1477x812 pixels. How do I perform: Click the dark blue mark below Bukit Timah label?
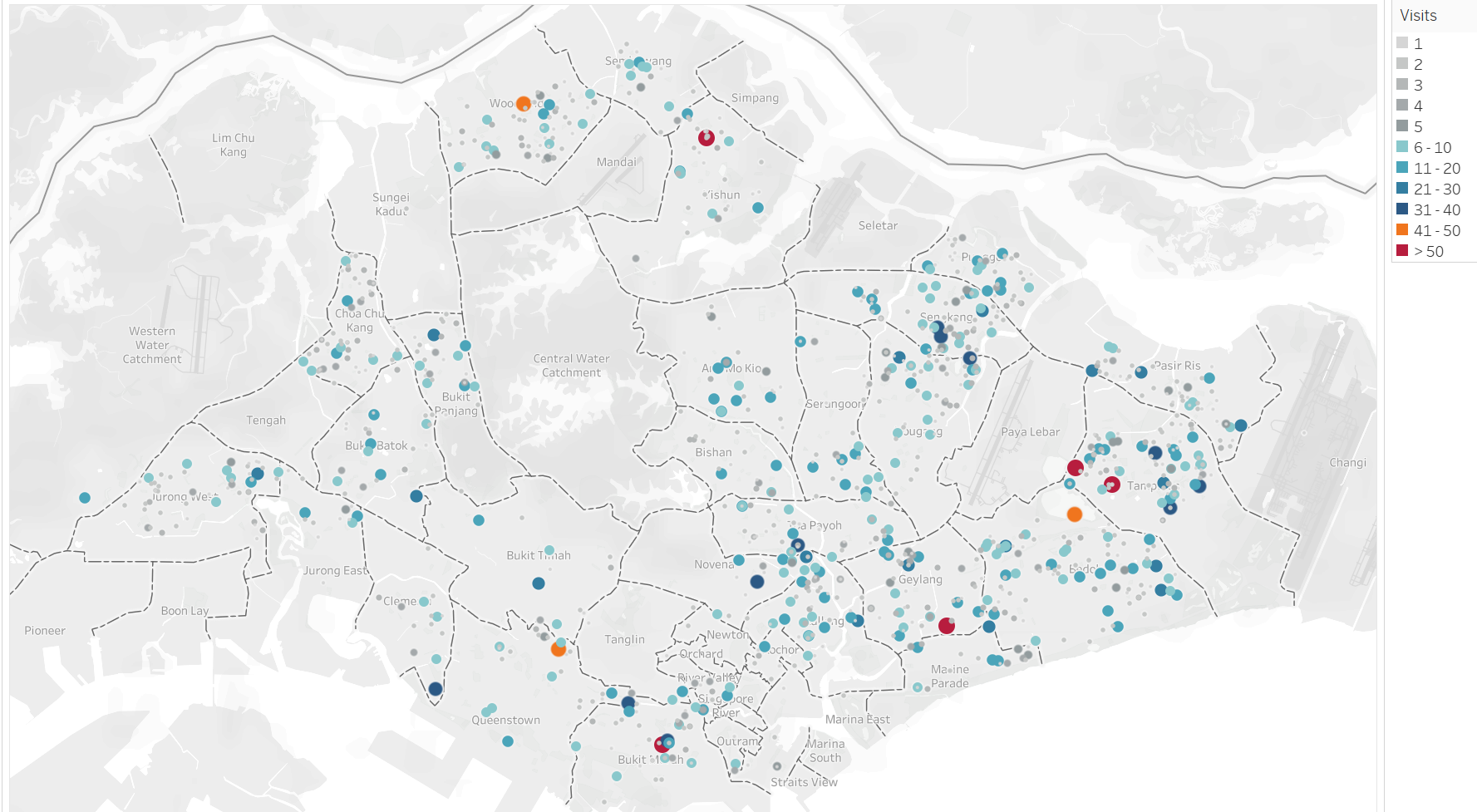tap(539, 583)
